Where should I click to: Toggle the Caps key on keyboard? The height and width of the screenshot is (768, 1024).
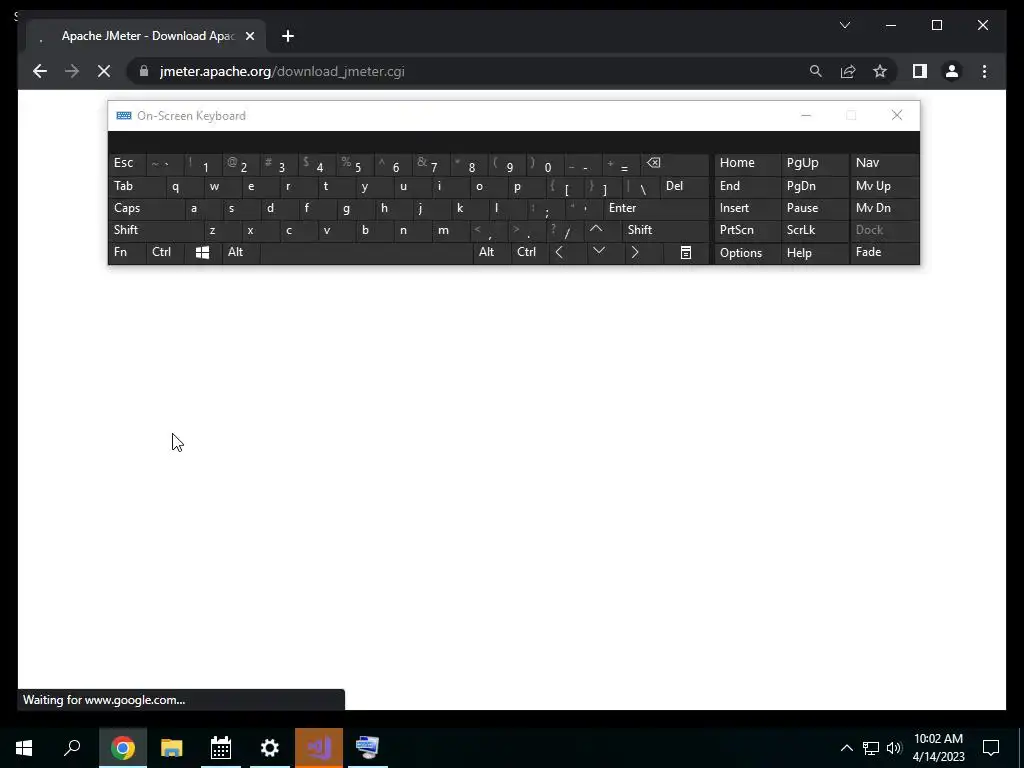(x=146, y=208)
